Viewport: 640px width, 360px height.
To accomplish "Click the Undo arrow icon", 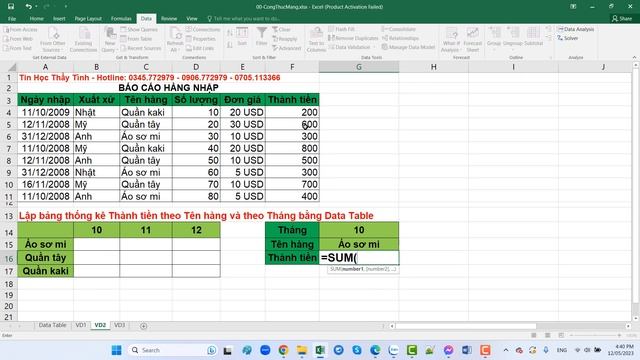I will pos(28,7).
